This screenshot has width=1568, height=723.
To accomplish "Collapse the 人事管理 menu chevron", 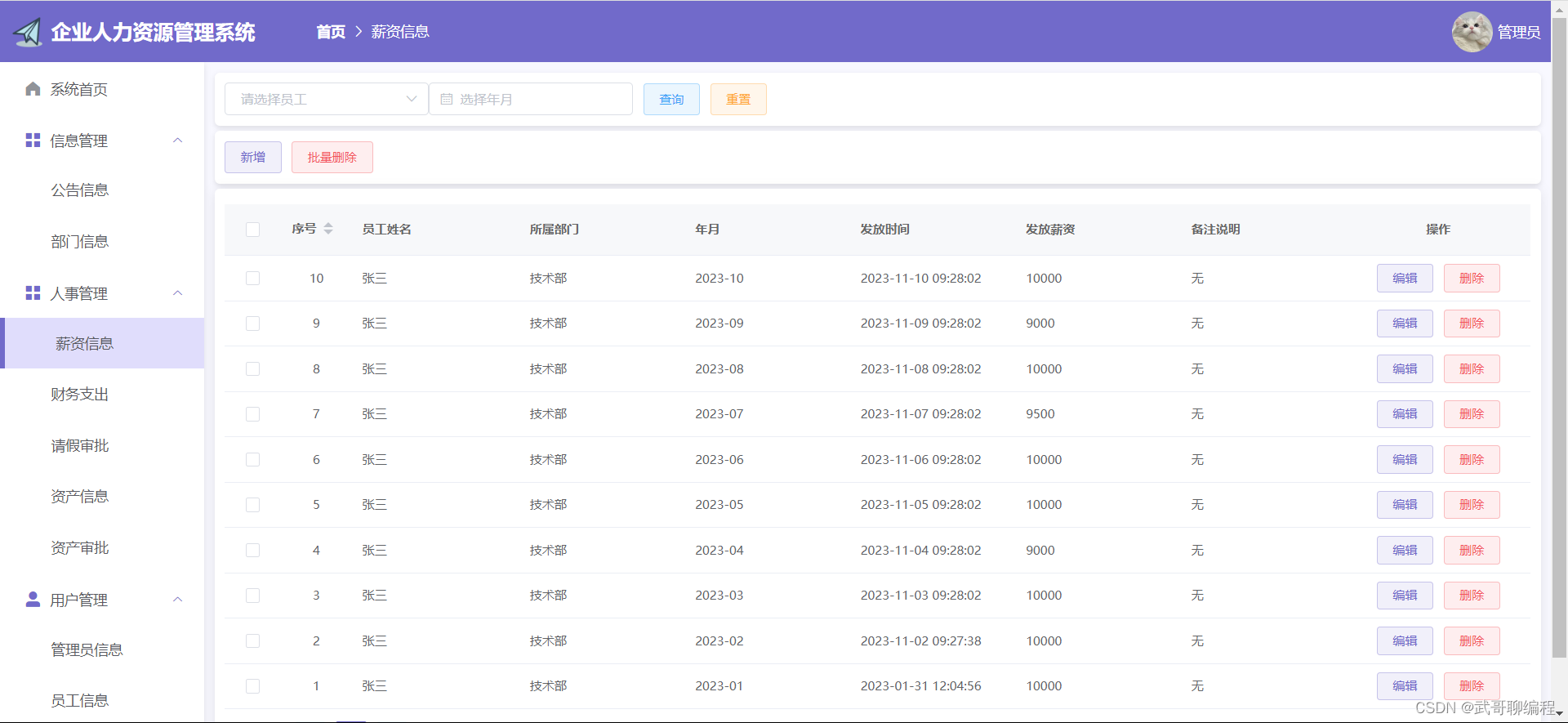I will [x=177, y=292].
